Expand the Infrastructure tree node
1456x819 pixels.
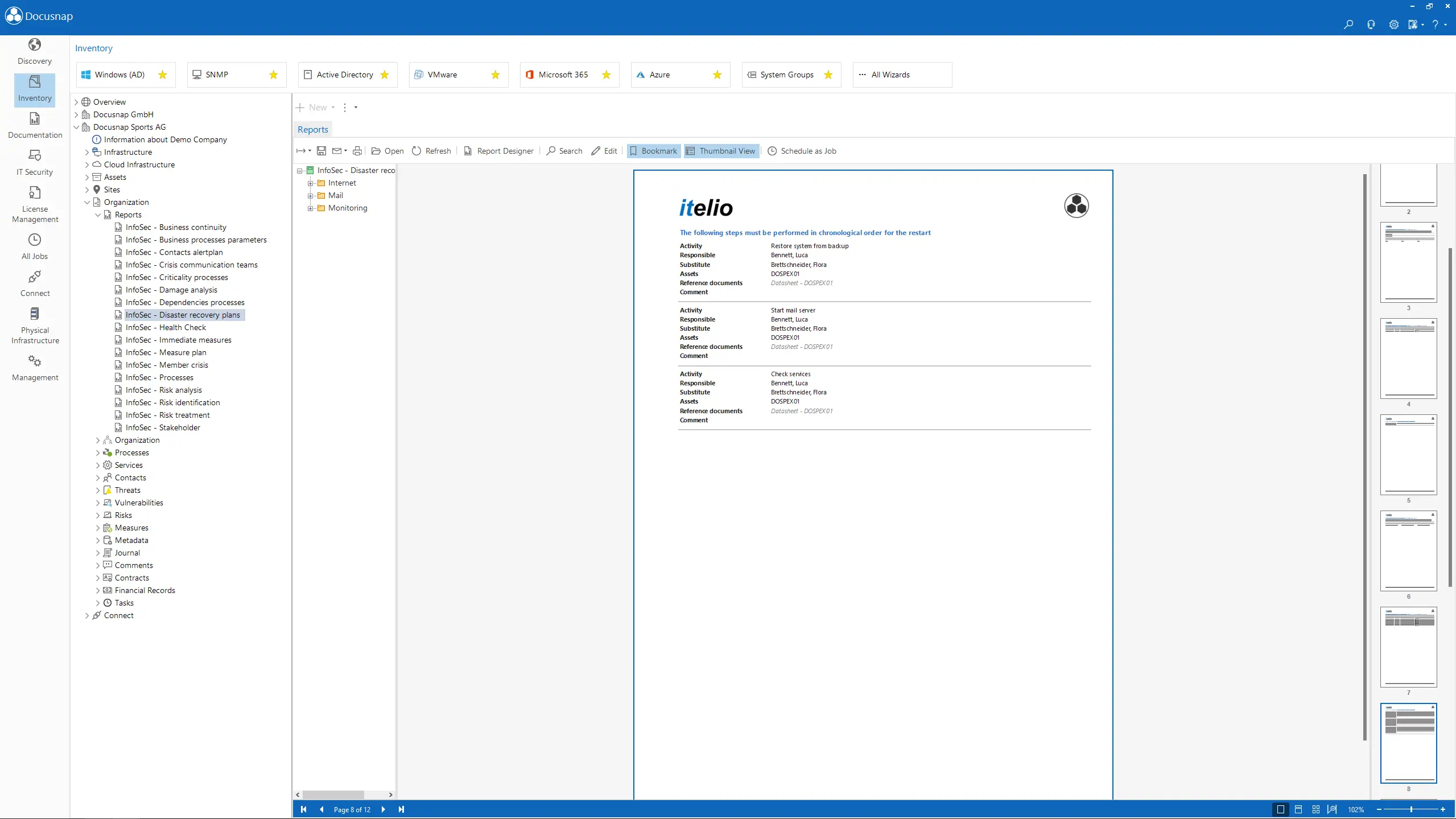[x=87, y=152]
